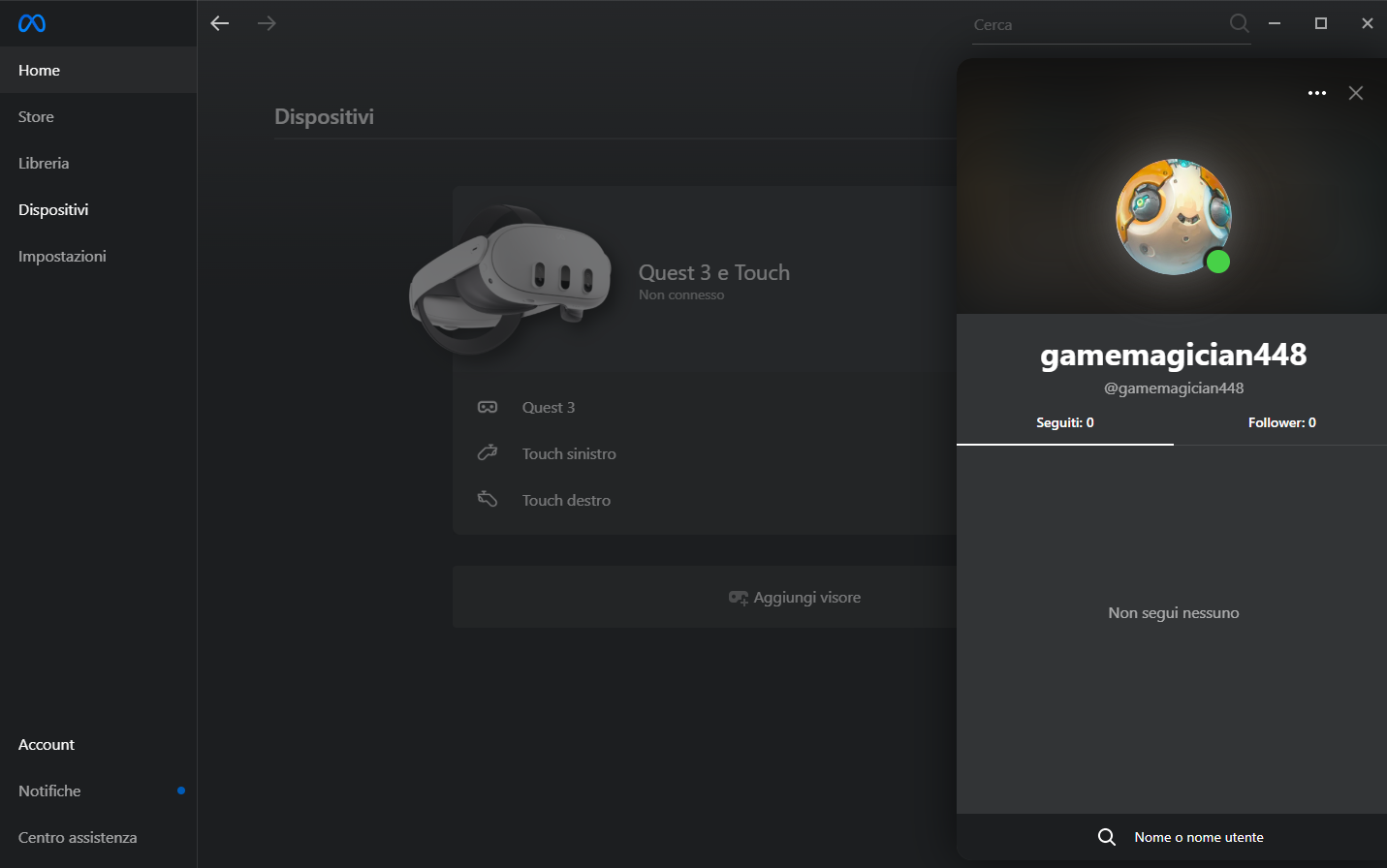Open Notifiche in the sidebar
Image resolution: width=1387 pixels, height=868 pixels.
pyautogui.click(x=98, y=790)
